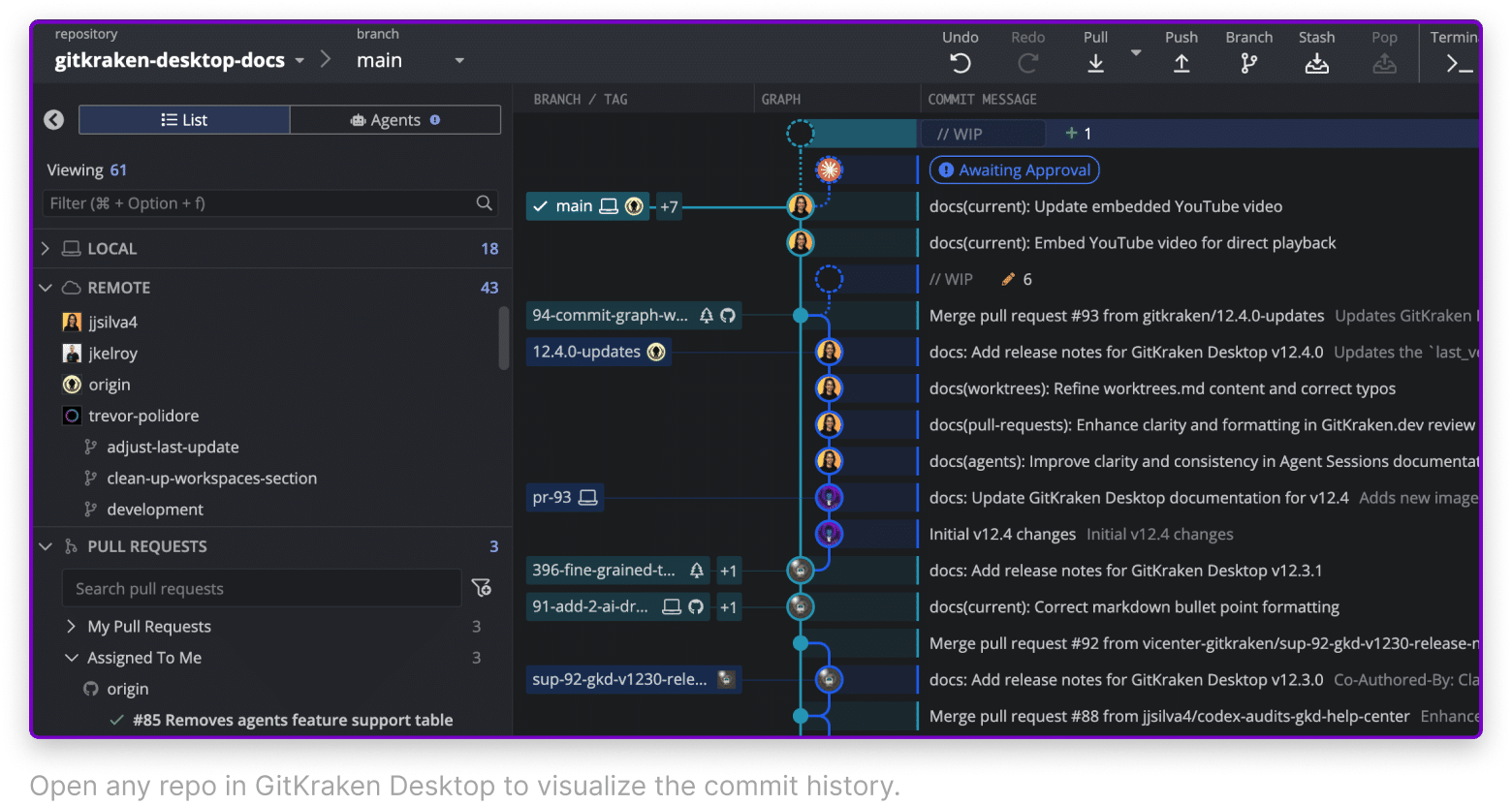Screen dimensions: 1512x805
Task: Click the bell icon on 396-fine-grained-t... label
Action: (696, 571)
